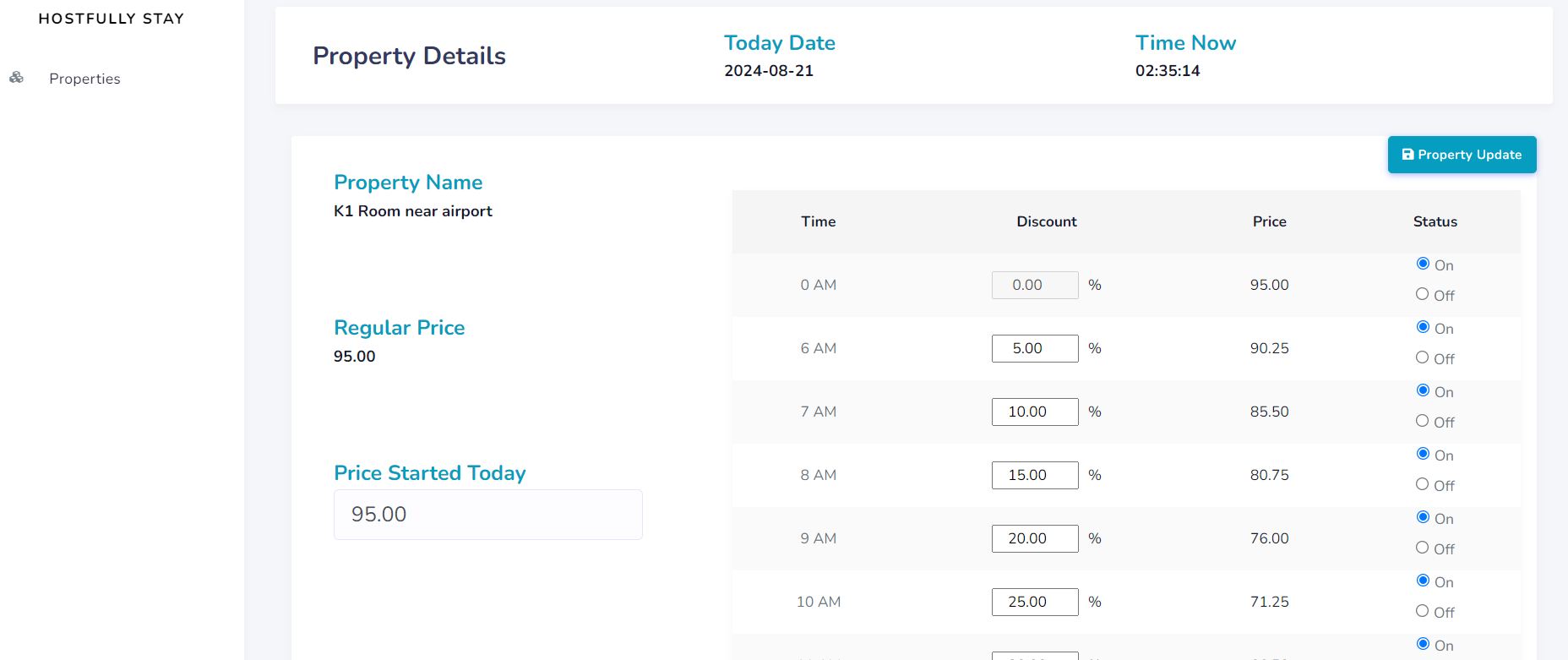Select the 10 AM discount input
Screen dimensions: 1568x660
point(1034,602)
